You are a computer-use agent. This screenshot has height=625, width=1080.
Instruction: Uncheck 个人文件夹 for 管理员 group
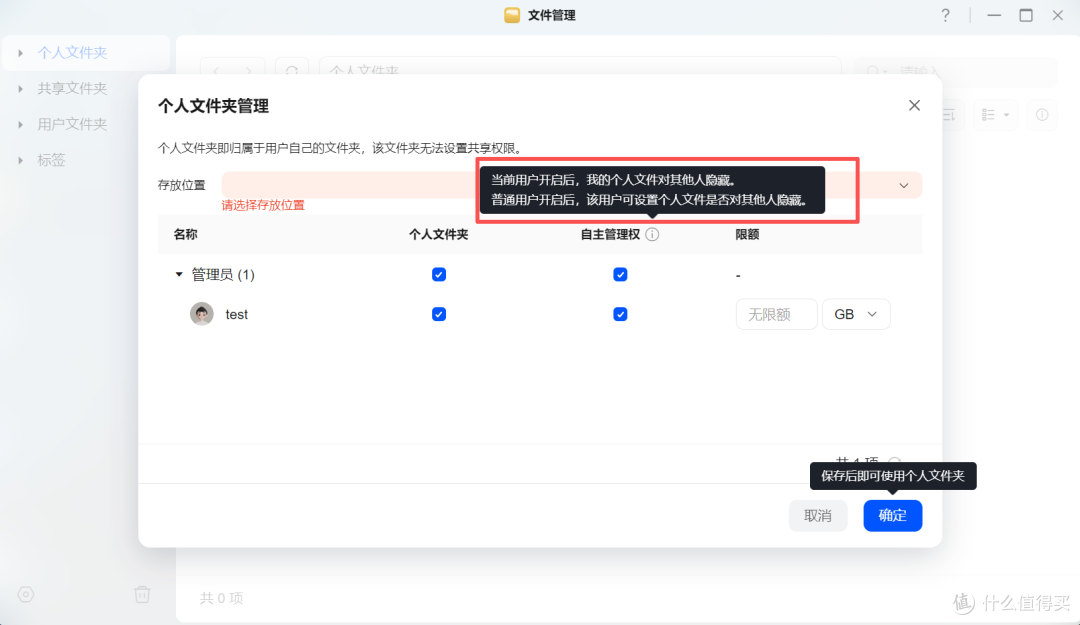coord(439,274)
